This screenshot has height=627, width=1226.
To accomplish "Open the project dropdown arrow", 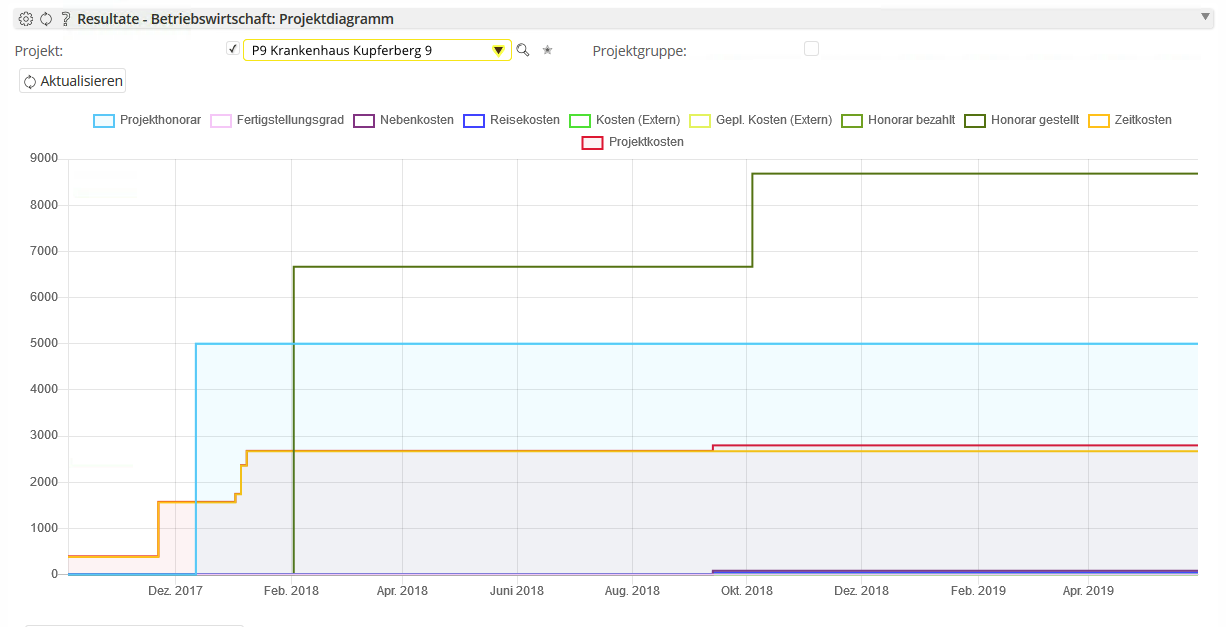I will (498, 50).
